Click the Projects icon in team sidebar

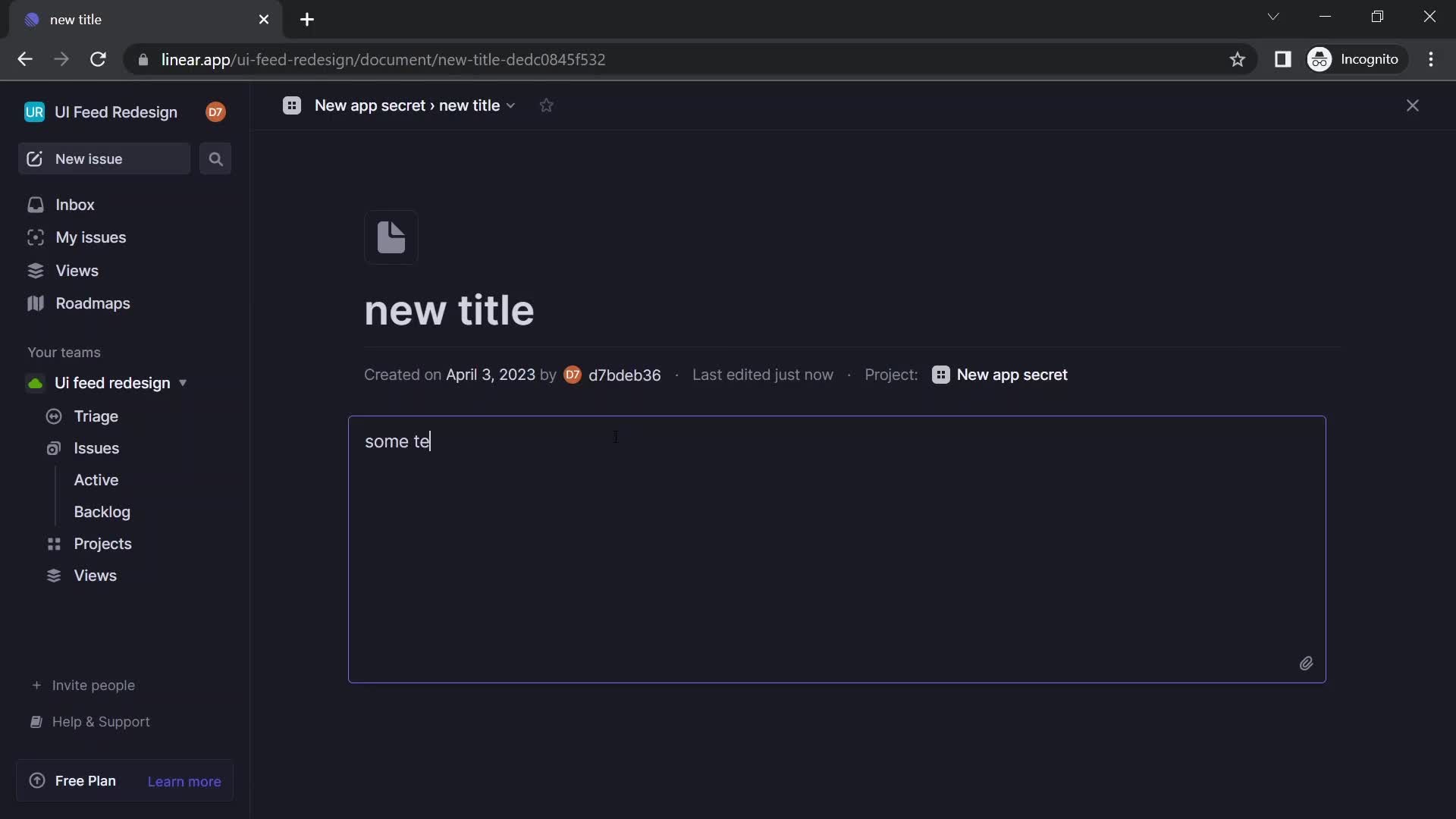[54, 544]
